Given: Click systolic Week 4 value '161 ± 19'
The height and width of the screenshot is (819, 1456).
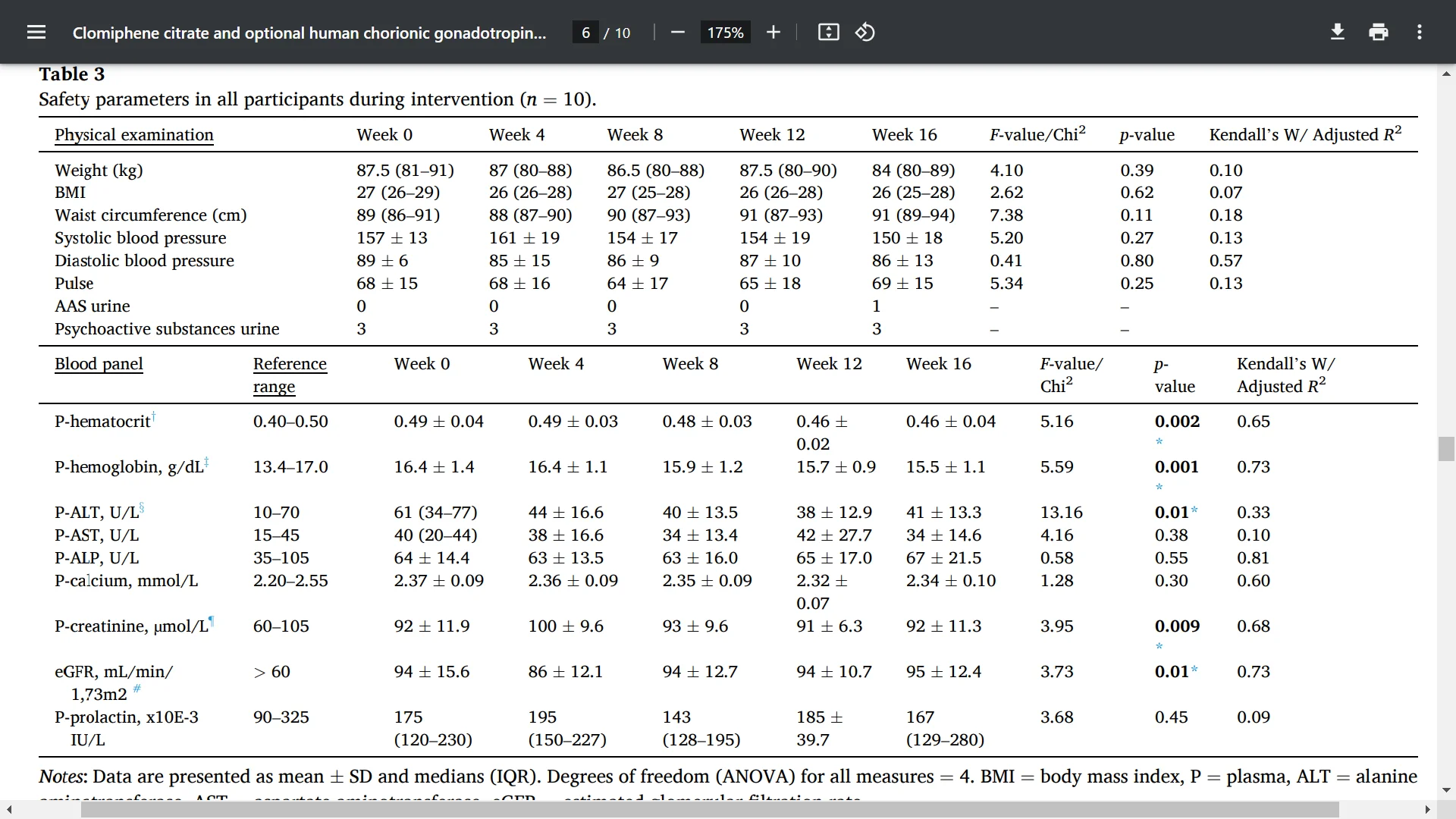Looking at the screenshot, I should (x=525, y=238).
